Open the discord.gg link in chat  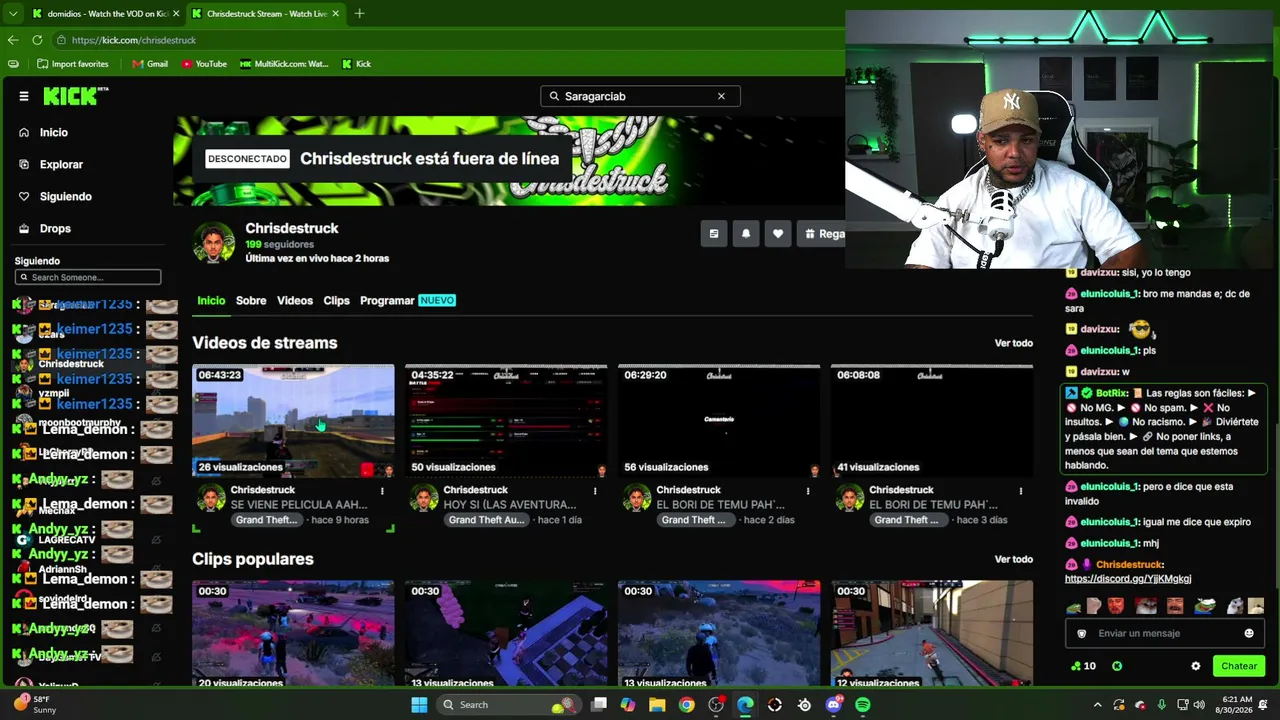pos(1128,579)
